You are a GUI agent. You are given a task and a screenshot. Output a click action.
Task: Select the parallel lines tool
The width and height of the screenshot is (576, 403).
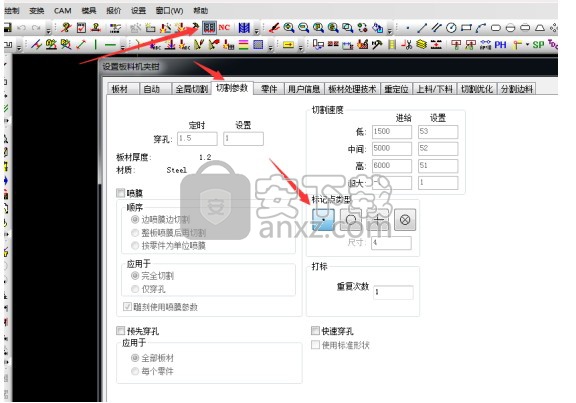tap(436, 28)
